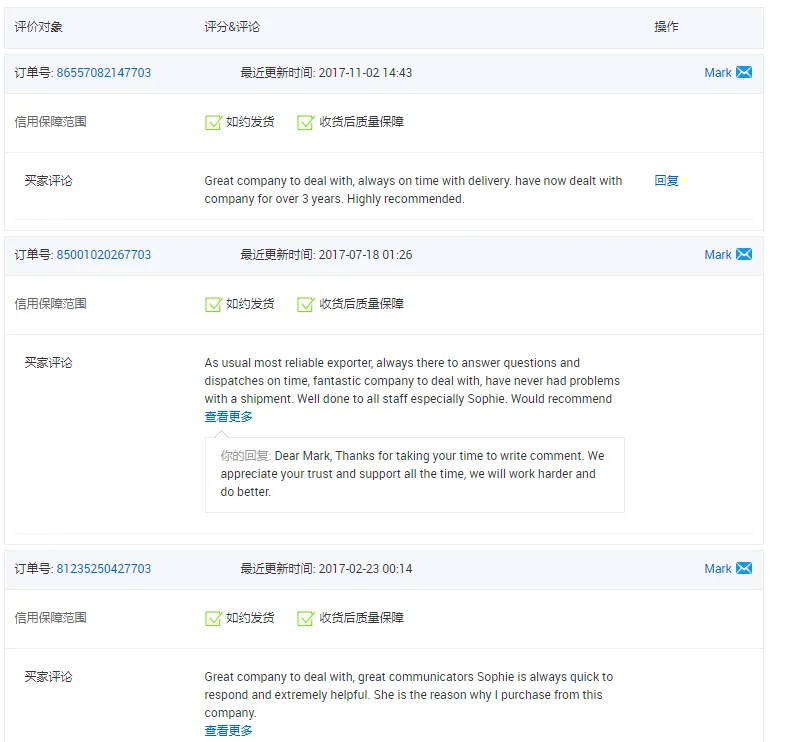This screenshot has width=792, height=742.
Task: Open buyer Mark's name on order 81235250427703
Action: (717, 569)
